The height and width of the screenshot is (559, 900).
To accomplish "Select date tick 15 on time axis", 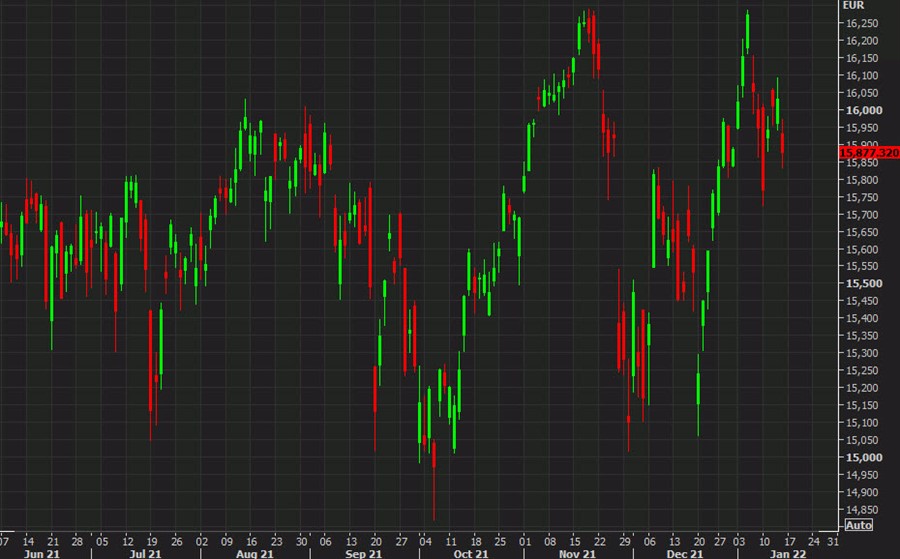I will [575, 541].
